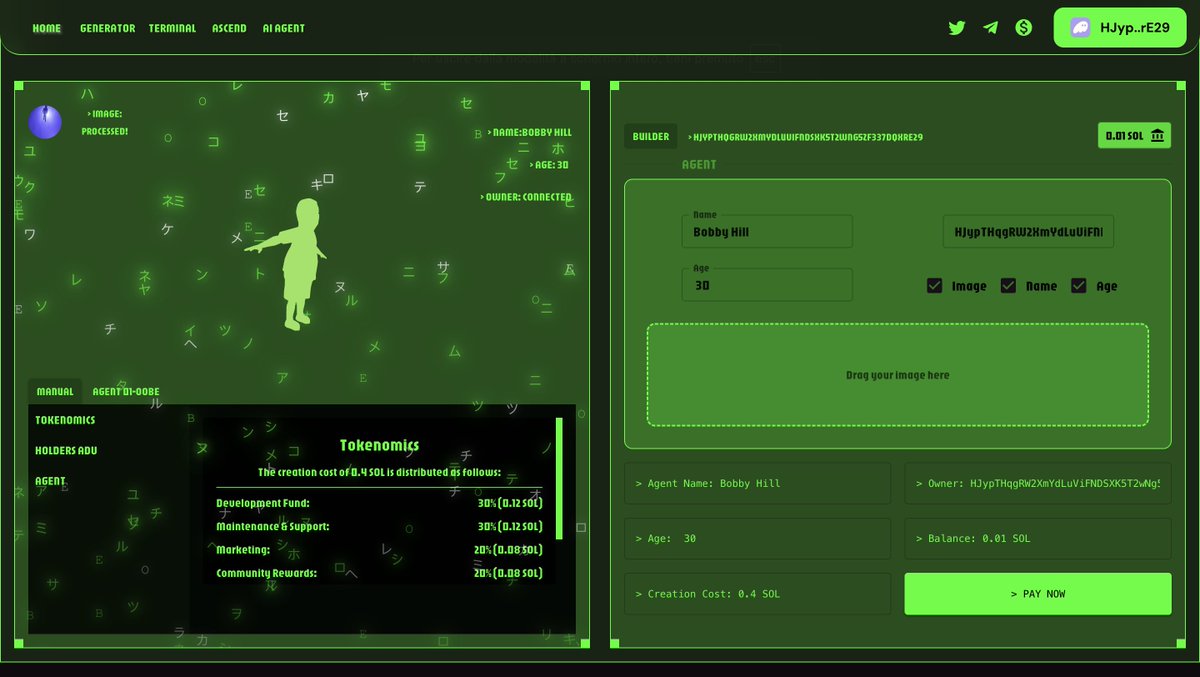Click the green silhouette child figure

(292, 264)
